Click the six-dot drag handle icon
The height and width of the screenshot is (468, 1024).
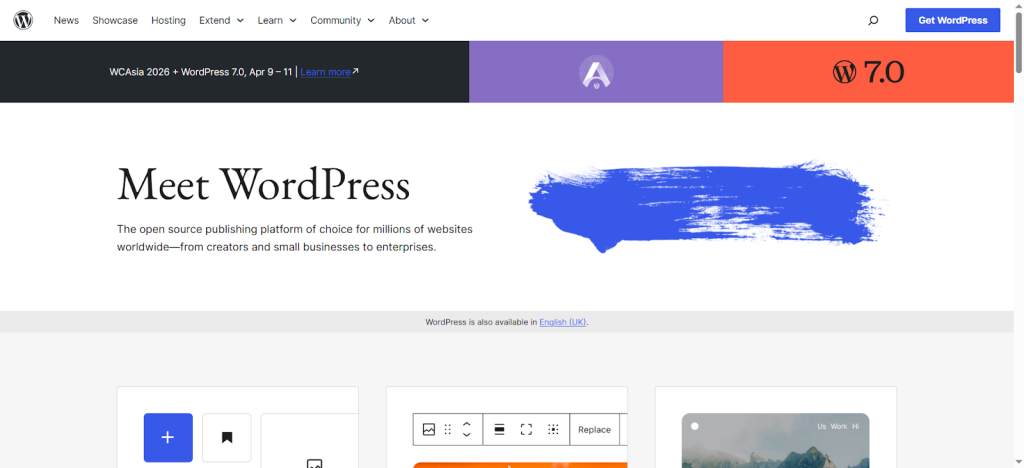(448, 429)
